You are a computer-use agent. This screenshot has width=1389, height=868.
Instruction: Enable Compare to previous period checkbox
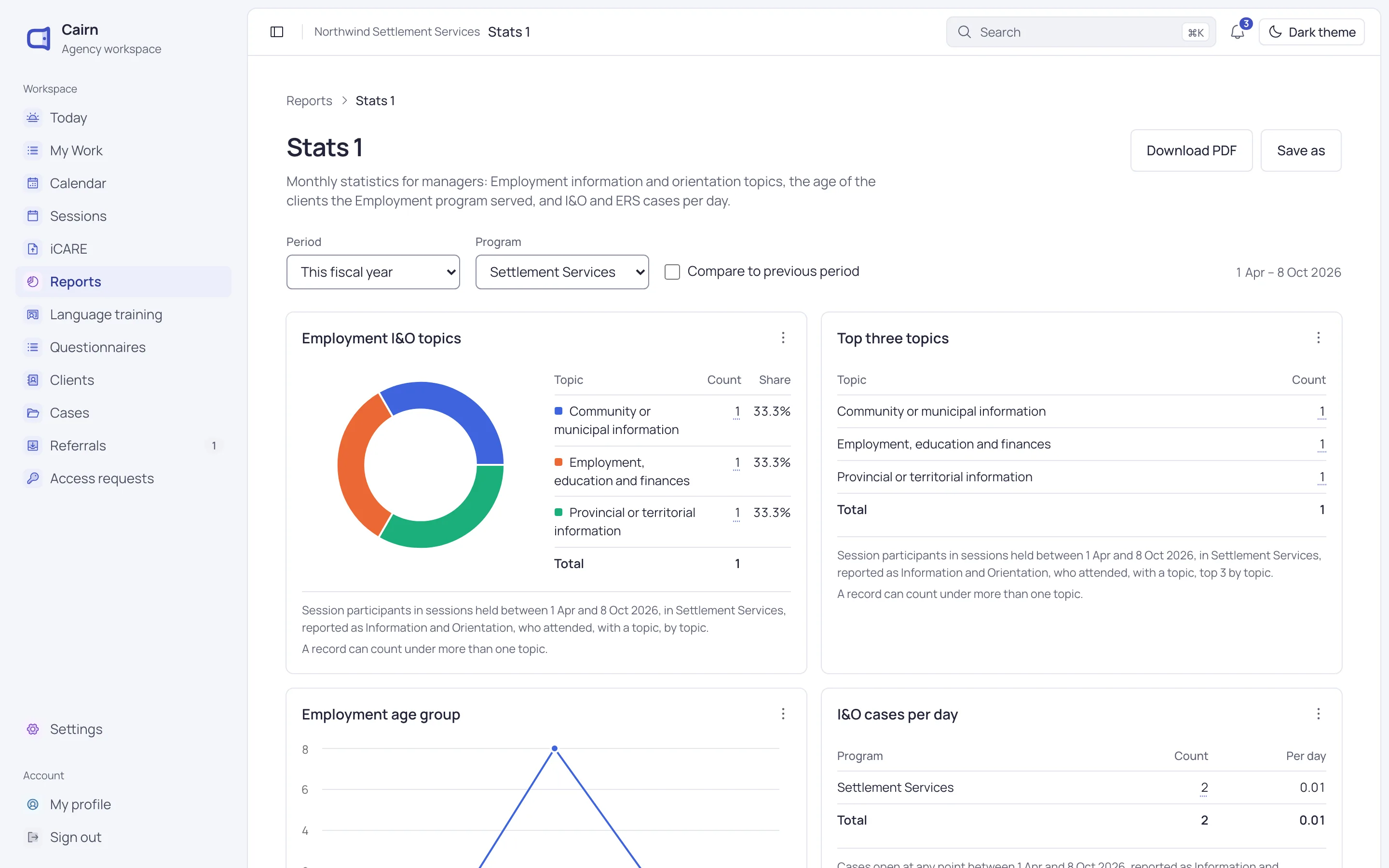[672, 271]
